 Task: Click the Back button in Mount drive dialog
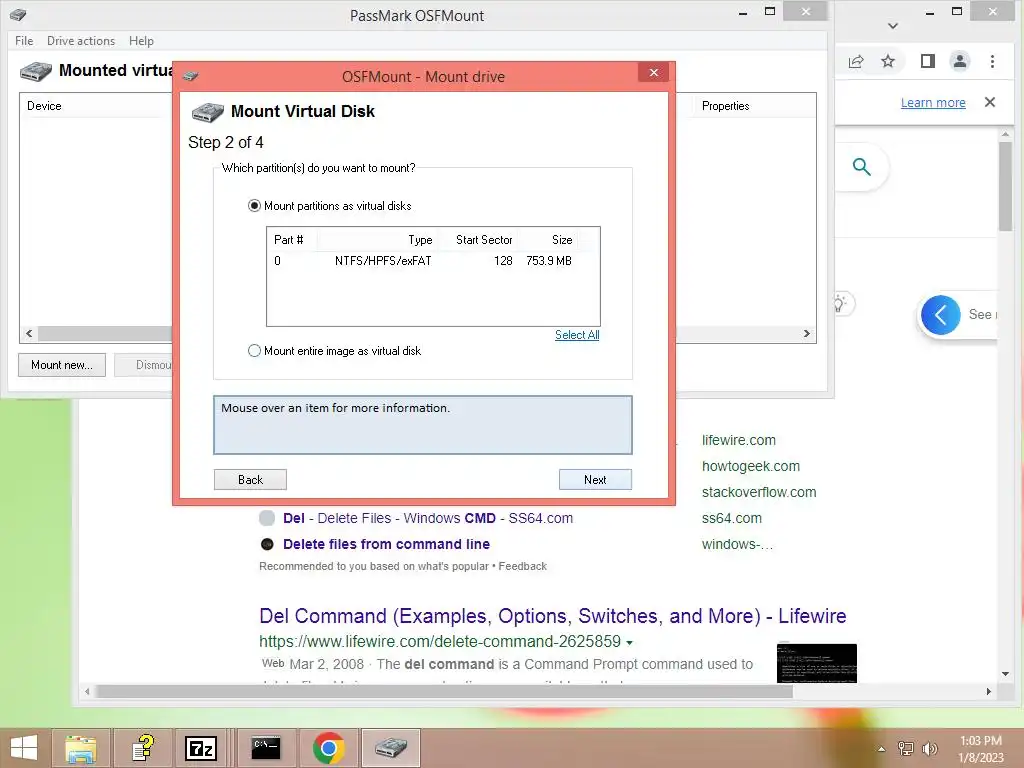click(250, 479)
